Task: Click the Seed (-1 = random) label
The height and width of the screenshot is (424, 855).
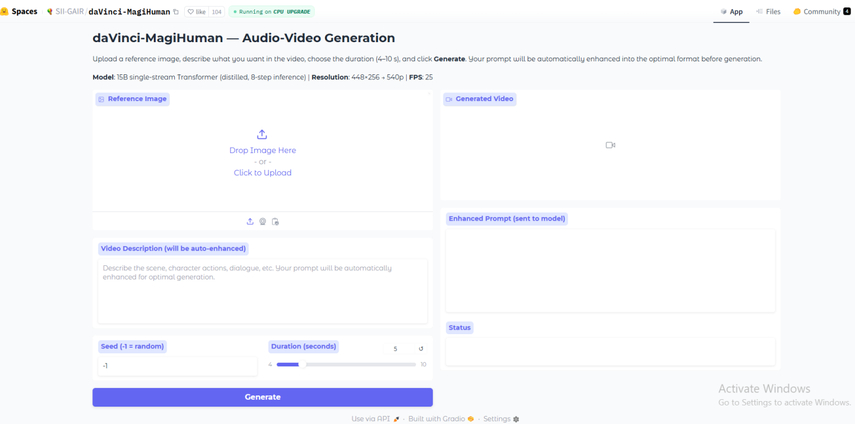Action: pyautogui.click(x=133, y=347)
